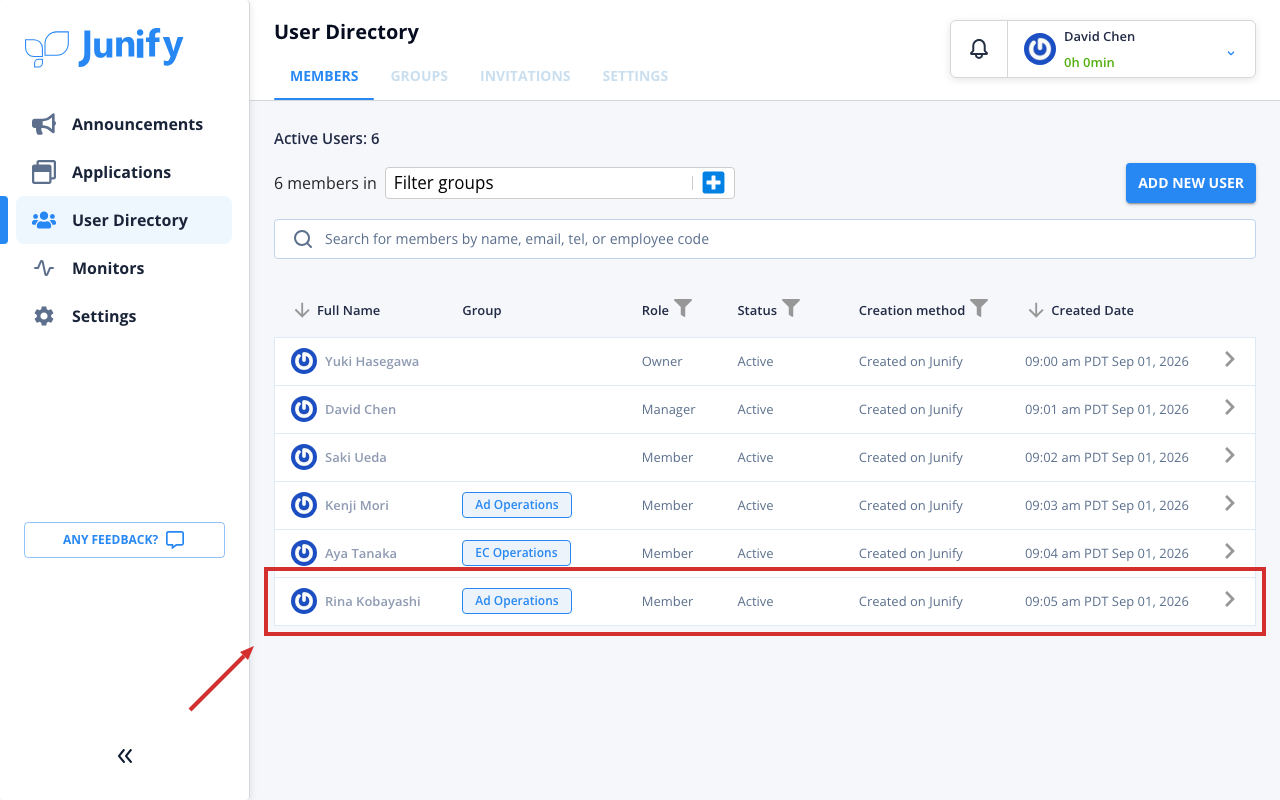Click Kenji Mori's Ad Operations group tag
1280x800 pixels.
(x=517, y=505)
